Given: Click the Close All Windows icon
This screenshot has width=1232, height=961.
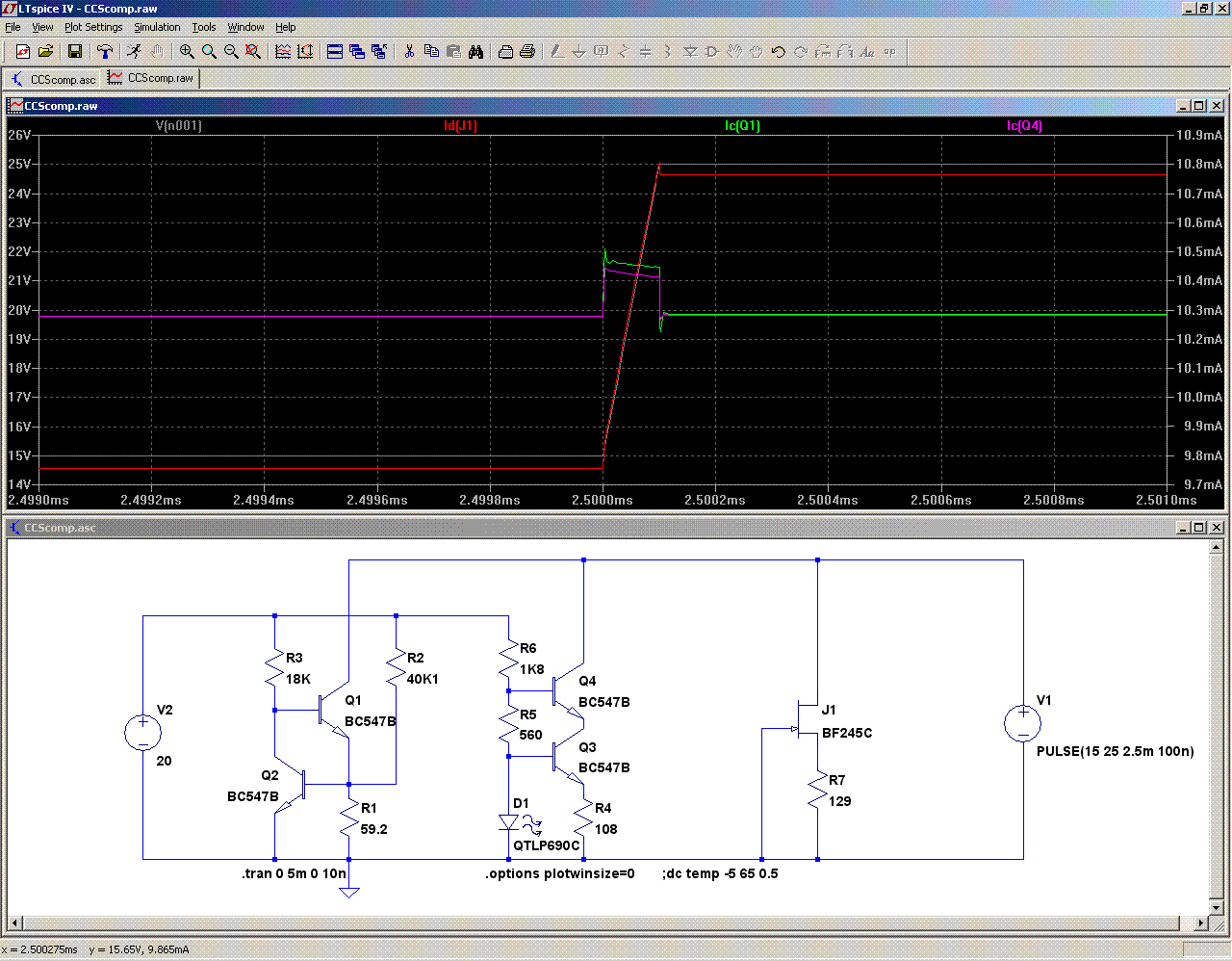Looking at the screenshot, I should pos(379,51).
